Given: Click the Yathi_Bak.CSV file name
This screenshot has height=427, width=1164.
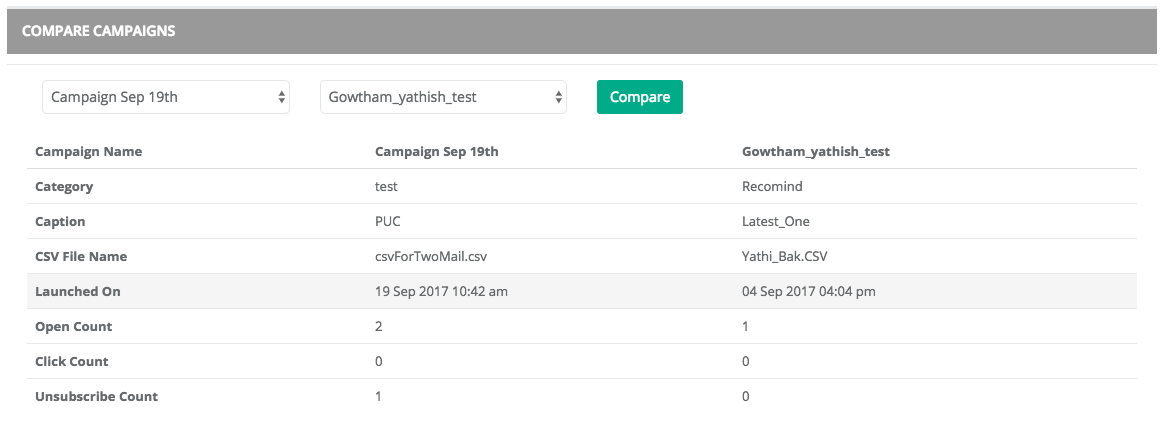Looking at the screenshot, I should click(x=785, y=257).
